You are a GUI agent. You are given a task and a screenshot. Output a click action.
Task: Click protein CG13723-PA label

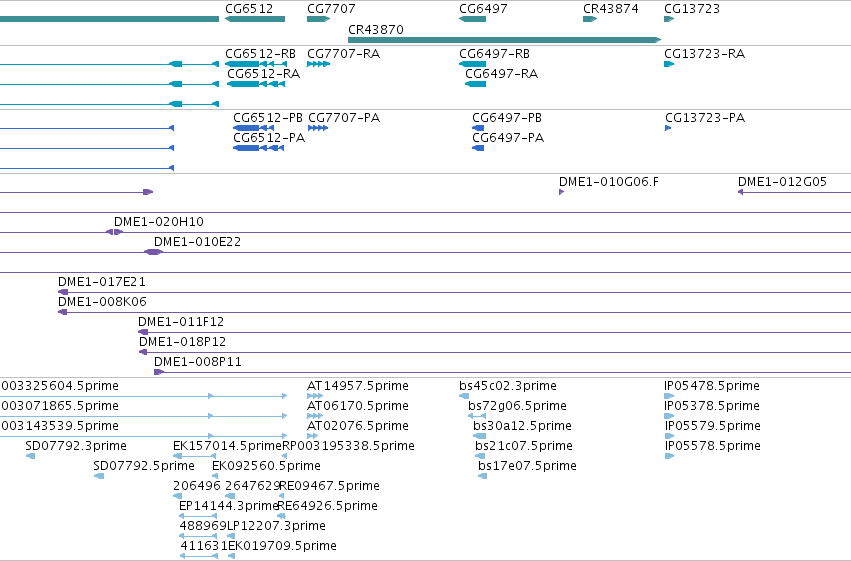pyautogui.click(x=705, y=118)
